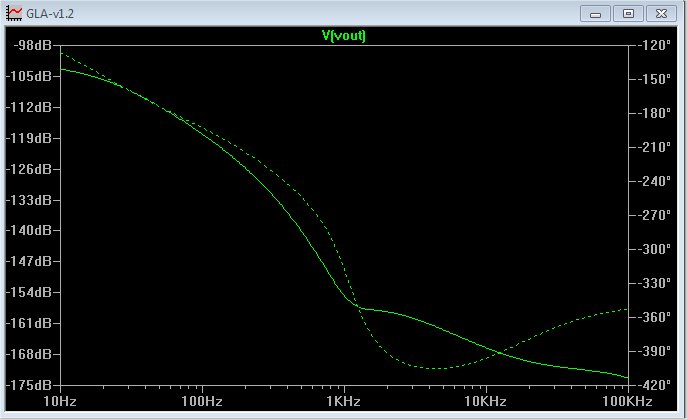Maximize the GLA-v1.2 plot window
This screenshot has height=419, width=687.
(x=628, y=14)
